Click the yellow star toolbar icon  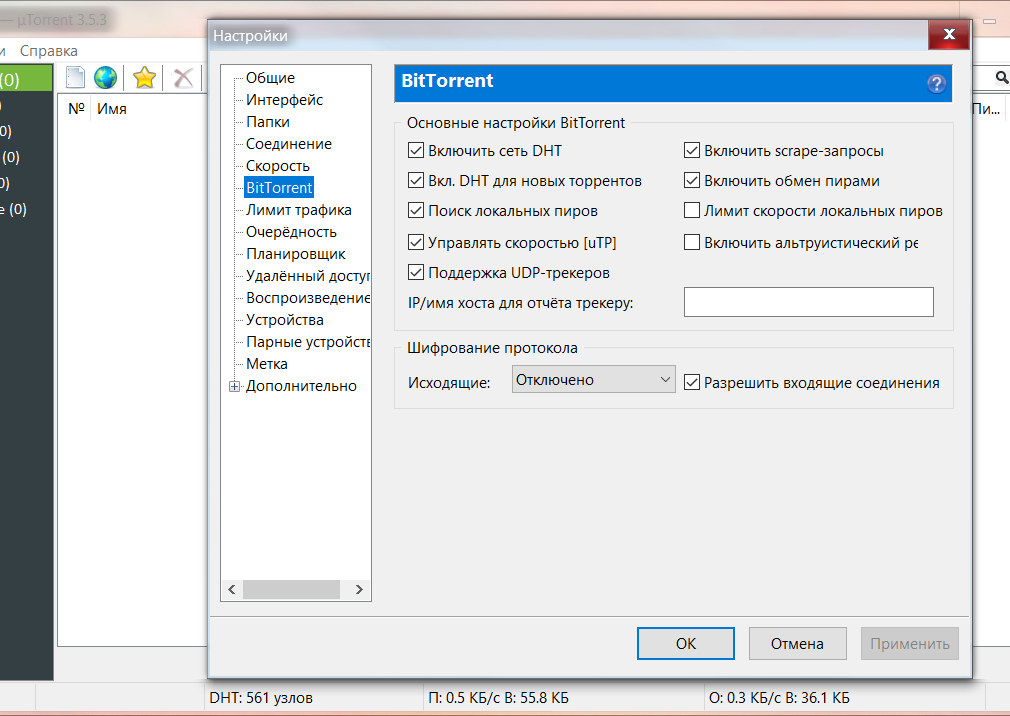click(x=144, y=78)
